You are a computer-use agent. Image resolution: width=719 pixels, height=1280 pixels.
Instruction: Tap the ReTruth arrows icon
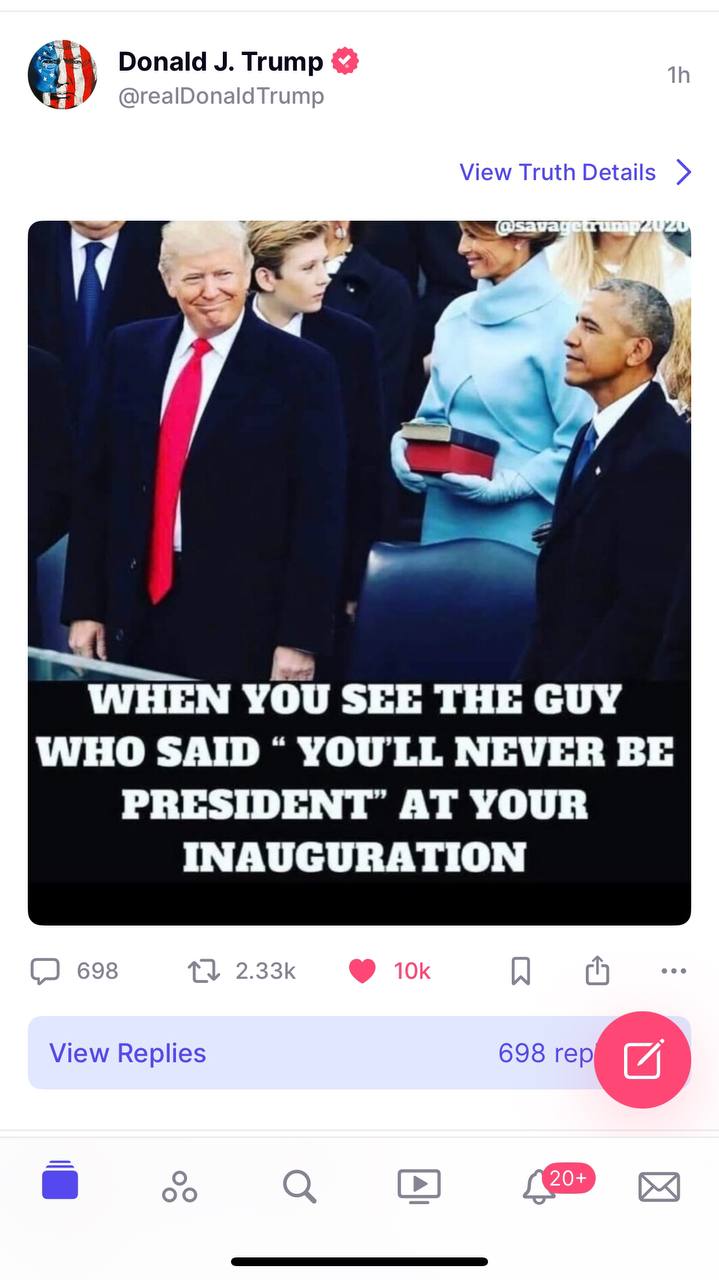204,971
